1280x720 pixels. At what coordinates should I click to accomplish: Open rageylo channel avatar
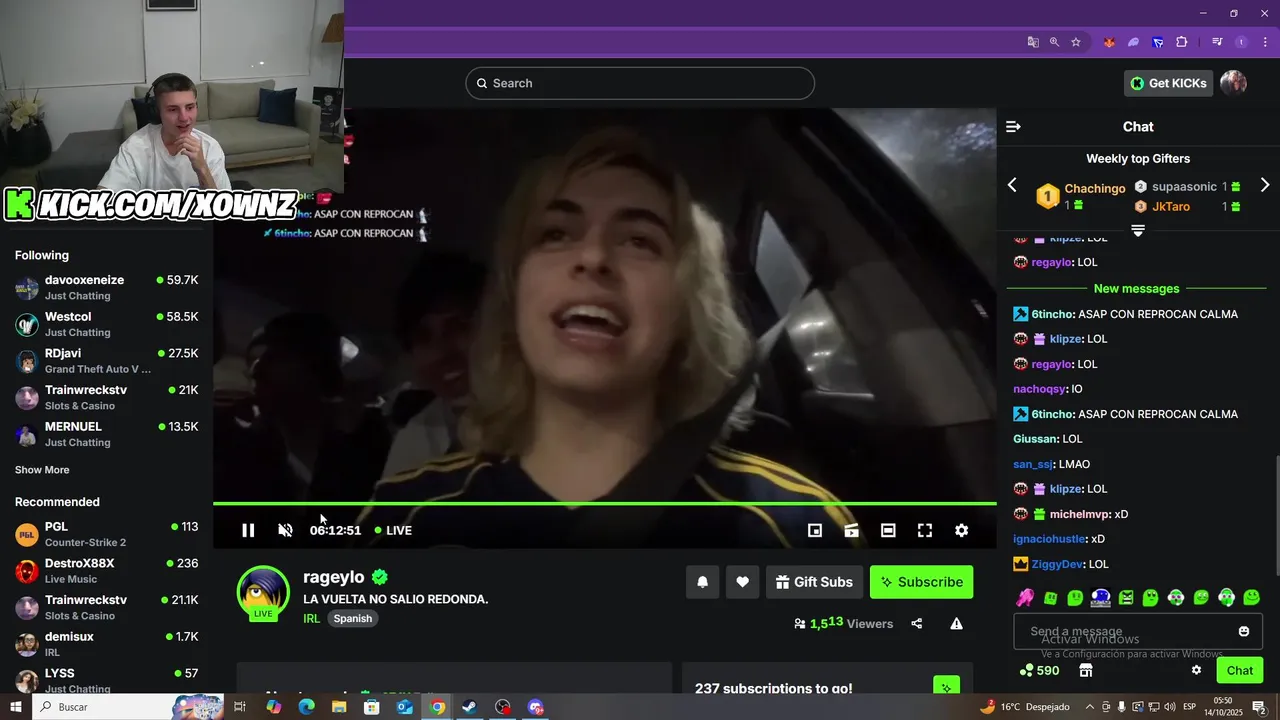pyautogui.click(x=263, y=592)
